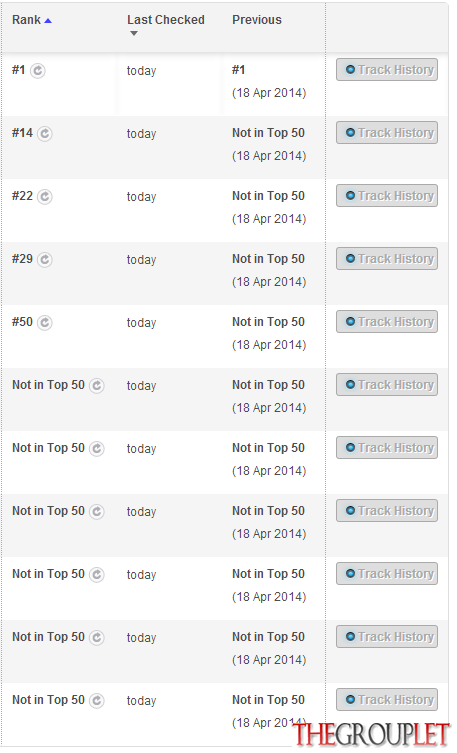Viewport: 457px width, 753px height.
Task: Refresh the #1 rank icon
Action: [37, 71]
